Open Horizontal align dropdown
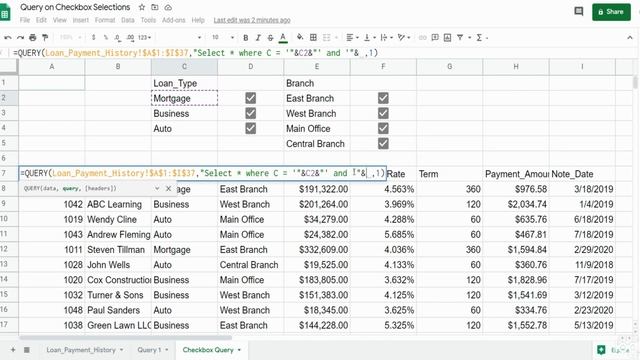The width and height of the screenshot is (640, 360). [352, 38]
